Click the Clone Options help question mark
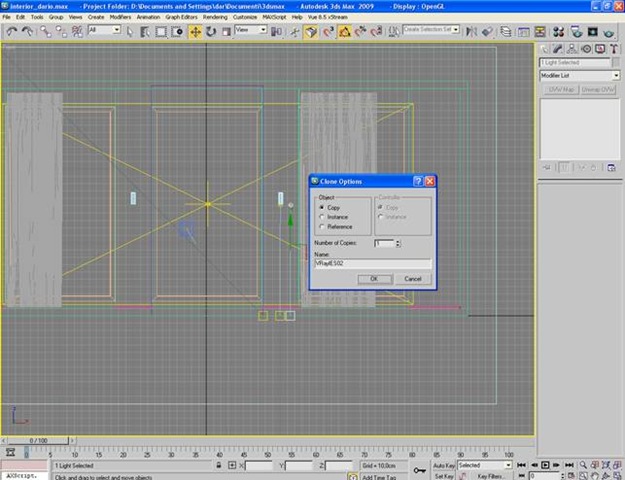Viewport: 625px width, 480px height. (x=418, y=181)
